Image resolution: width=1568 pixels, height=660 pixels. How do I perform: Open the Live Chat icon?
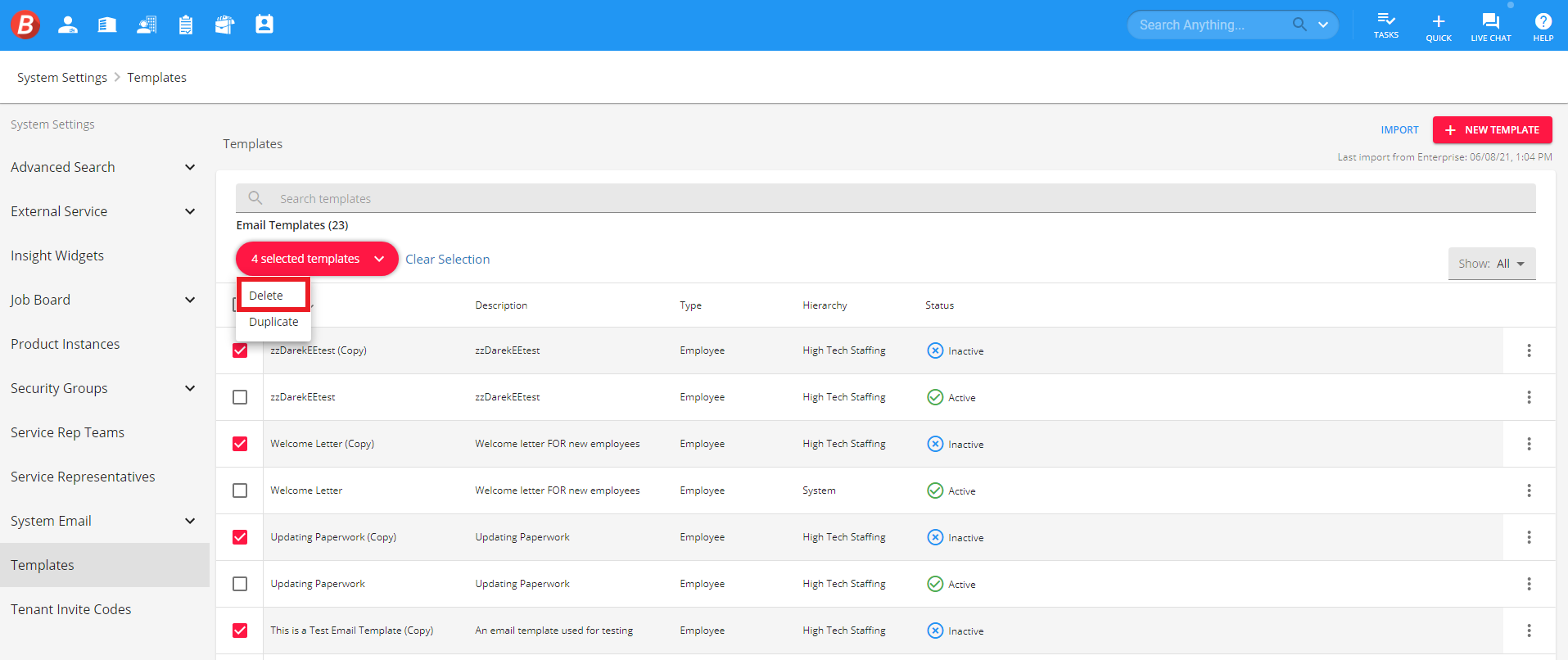tap(1491, 26)
